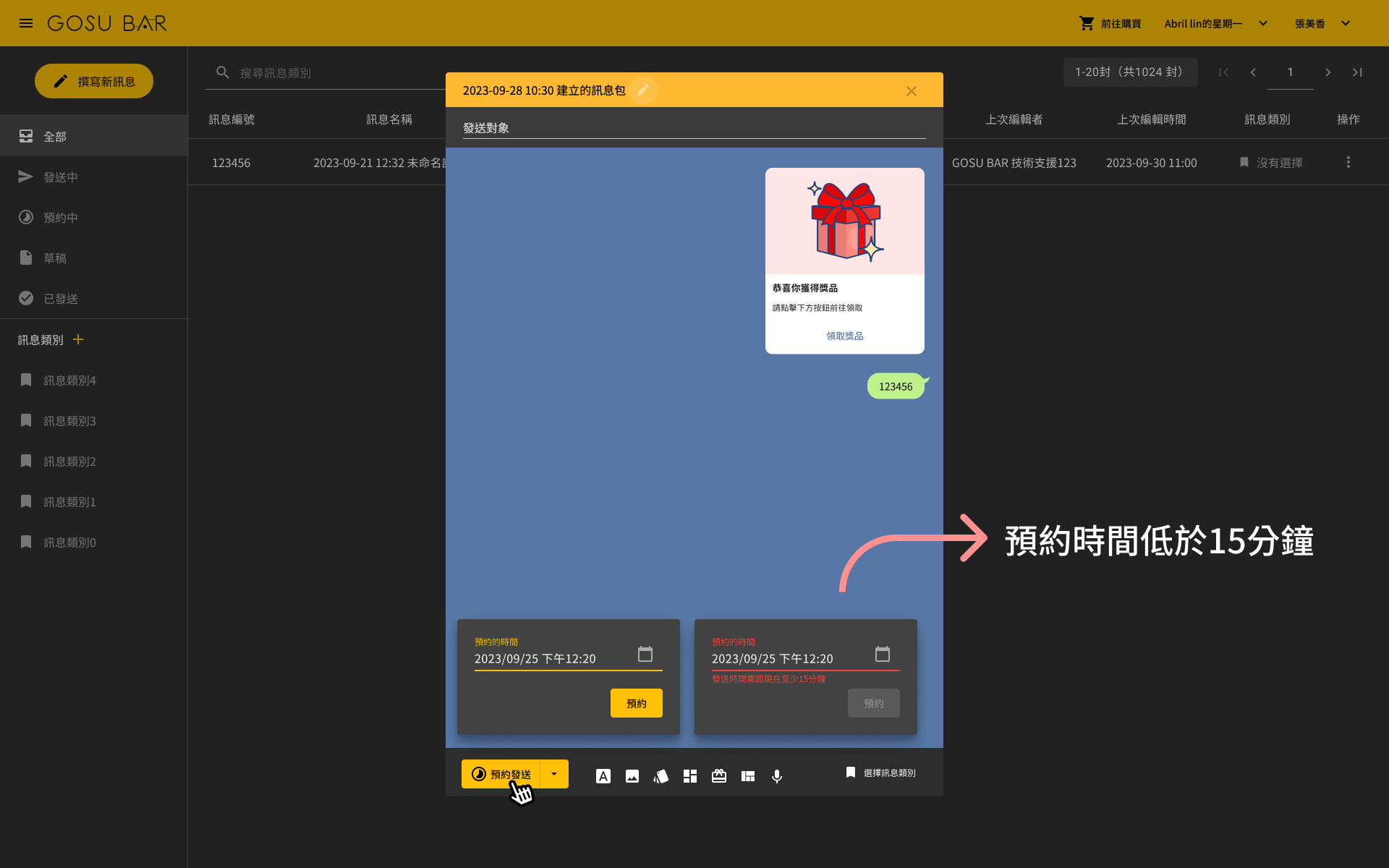Expand the dropdown arrow beside 預約發送
1389x868 pixels.
(554, 774)
